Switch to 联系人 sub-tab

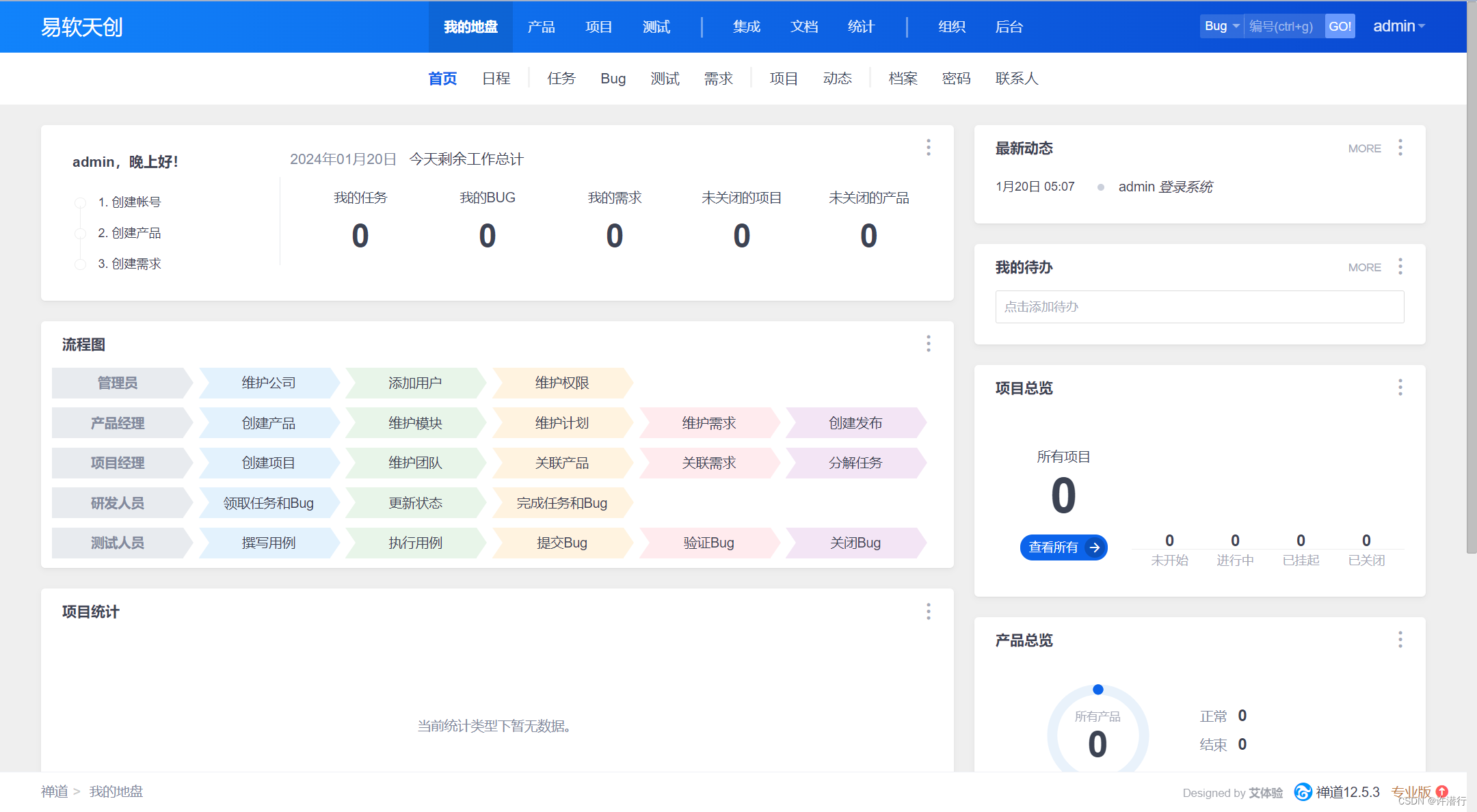[x=1017, y=79]
